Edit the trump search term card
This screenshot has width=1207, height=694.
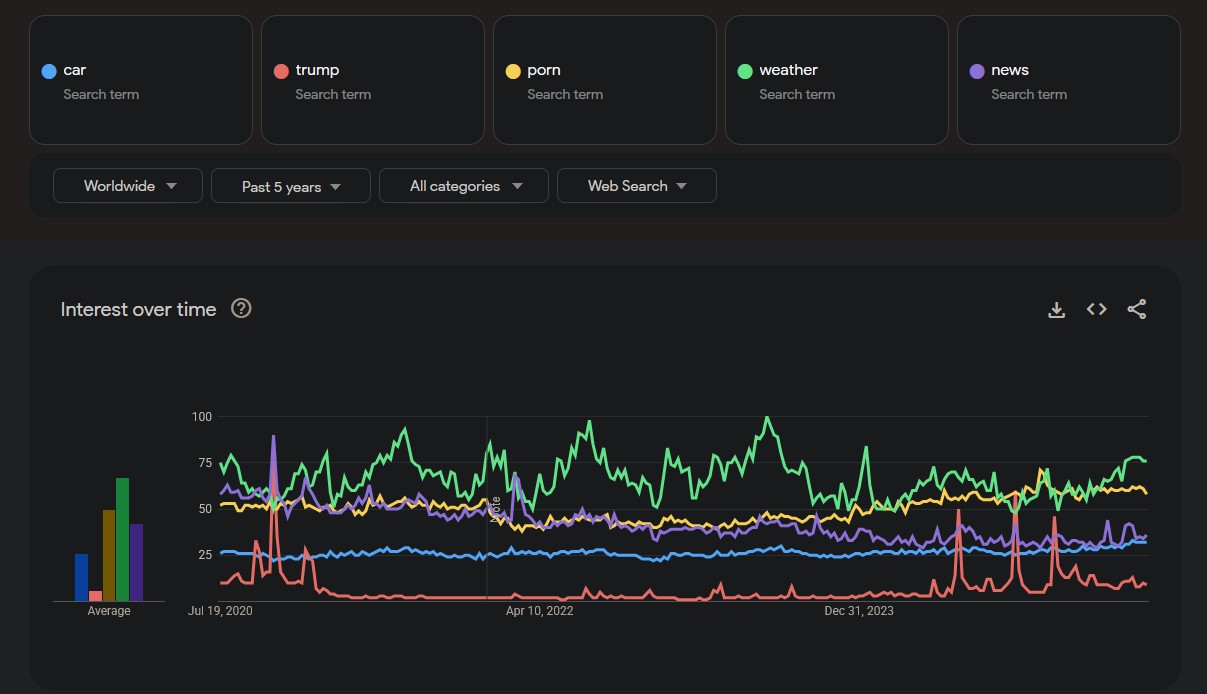(x=373, y=80)
